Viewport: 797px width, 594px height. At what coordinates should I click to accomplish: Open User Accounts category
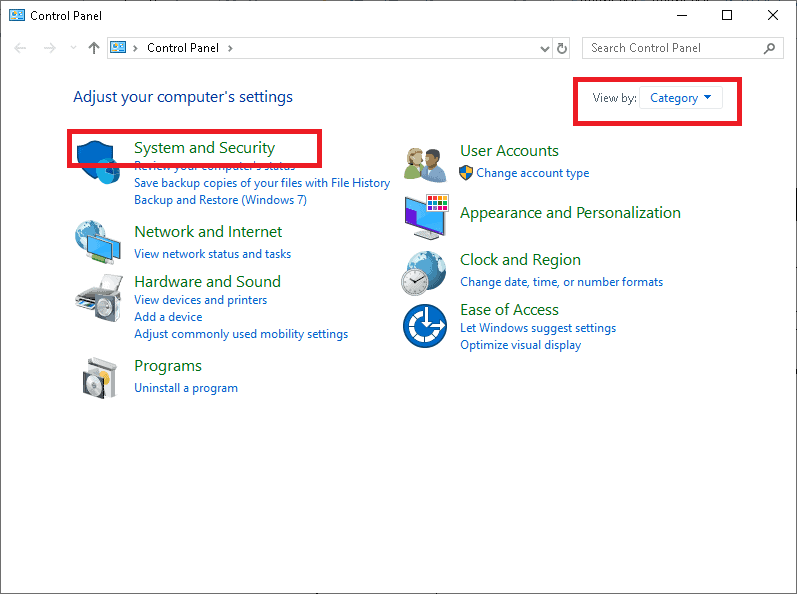[x=509, y=151]
